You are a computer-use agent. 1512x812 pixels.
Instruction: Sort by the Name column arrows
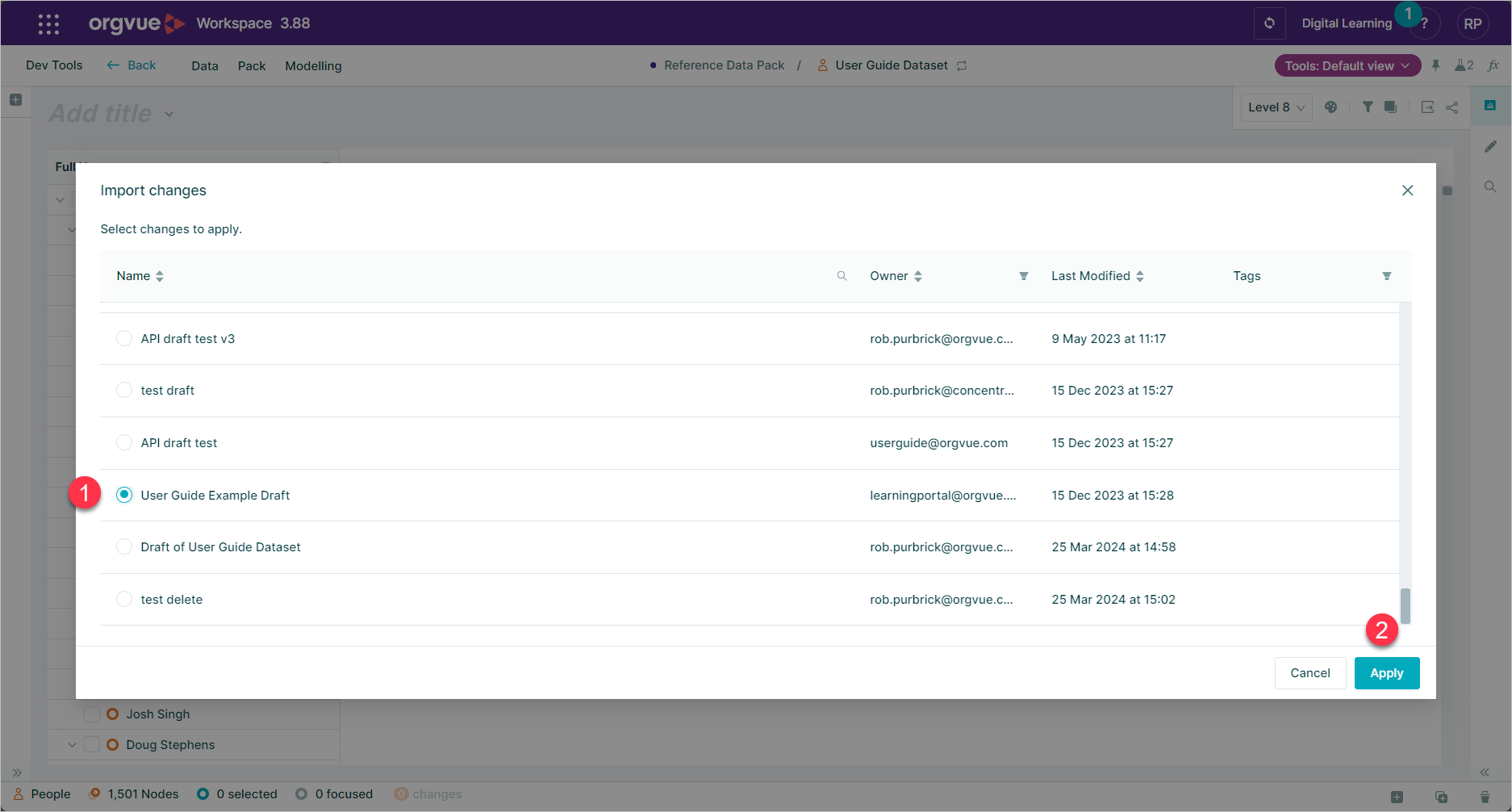[160, 276]
